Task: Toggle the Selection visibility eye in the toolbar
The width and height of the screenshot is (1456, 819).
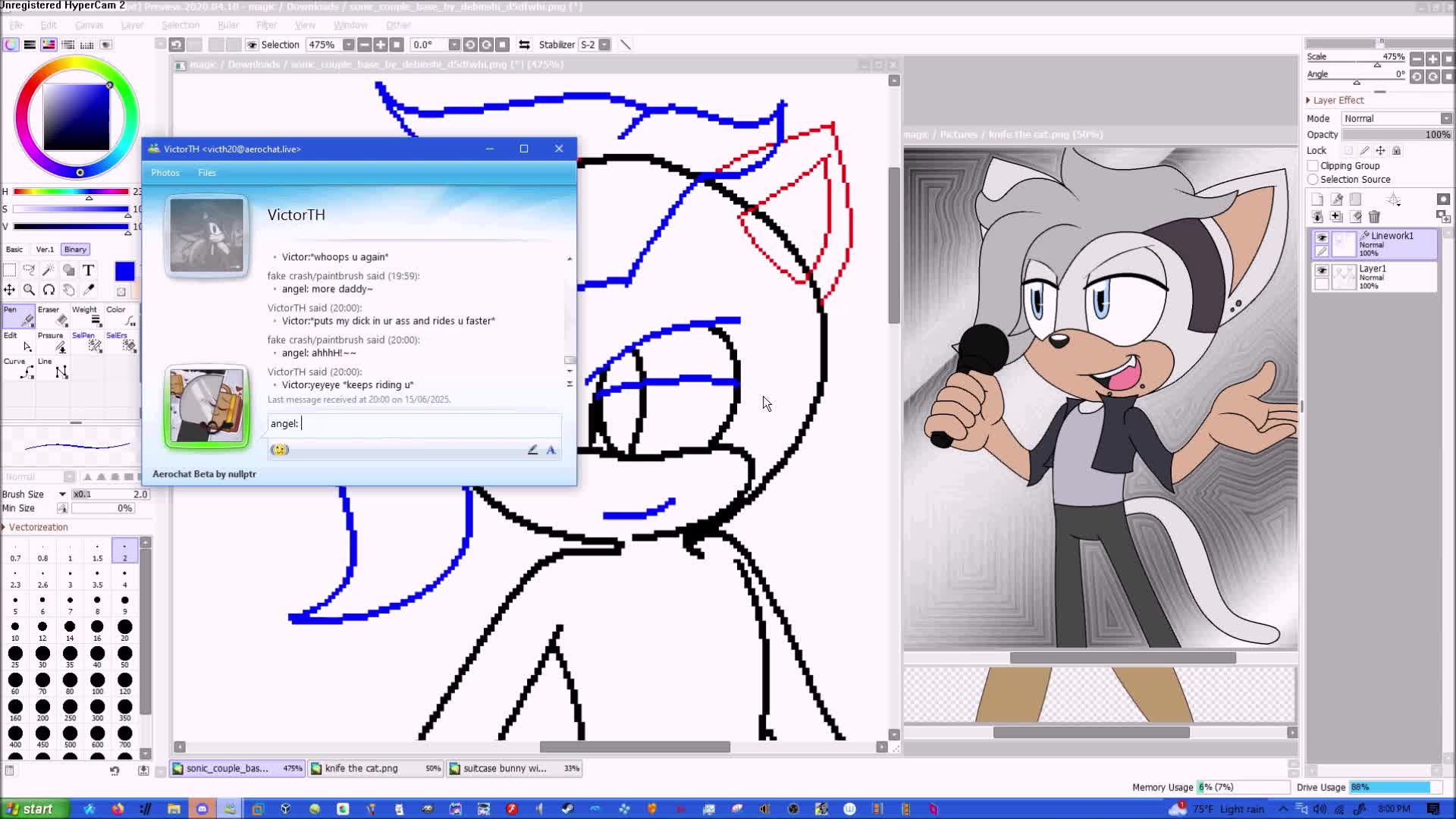Action: (252, 45)
